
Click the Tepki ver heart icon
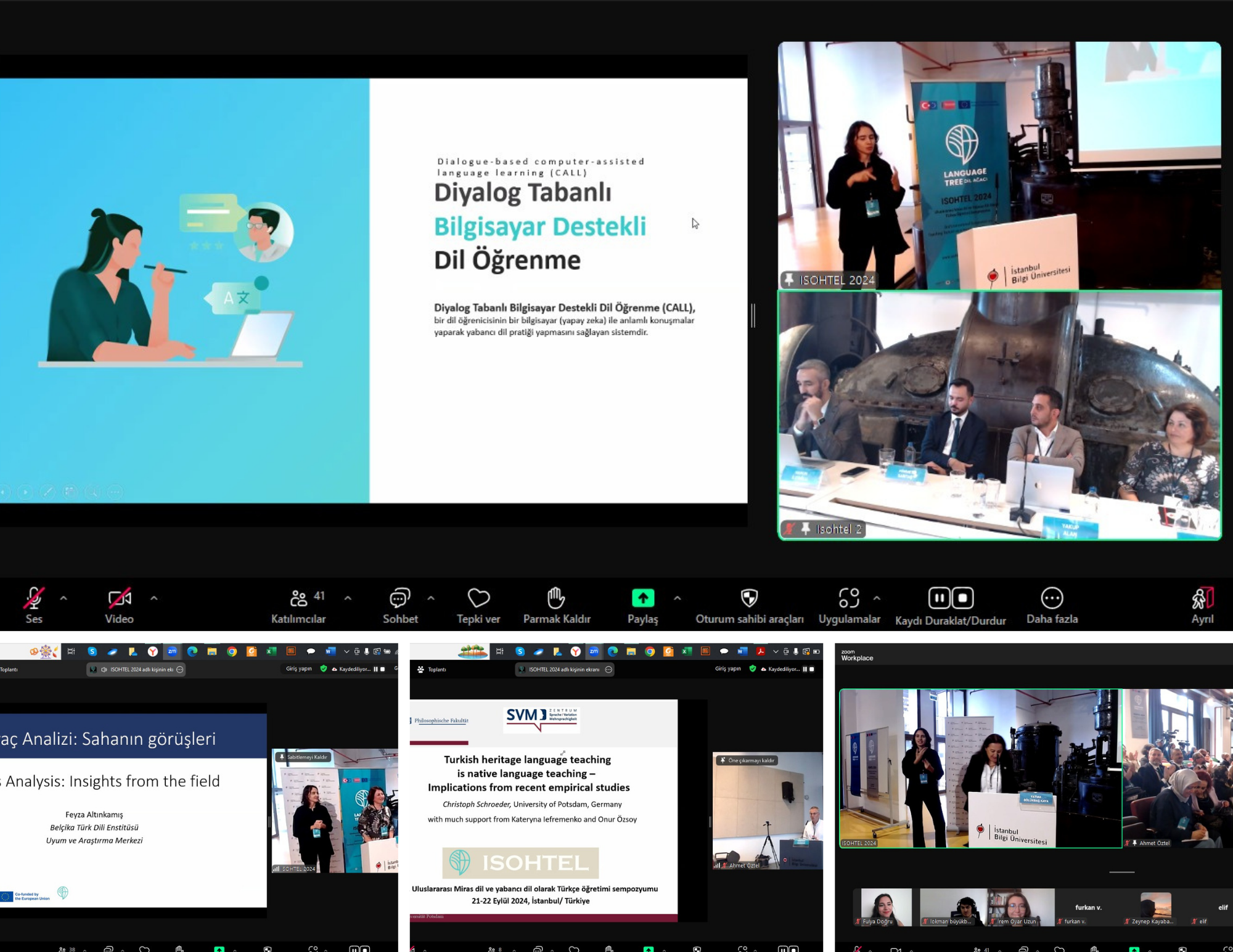[x=478, y=598]
